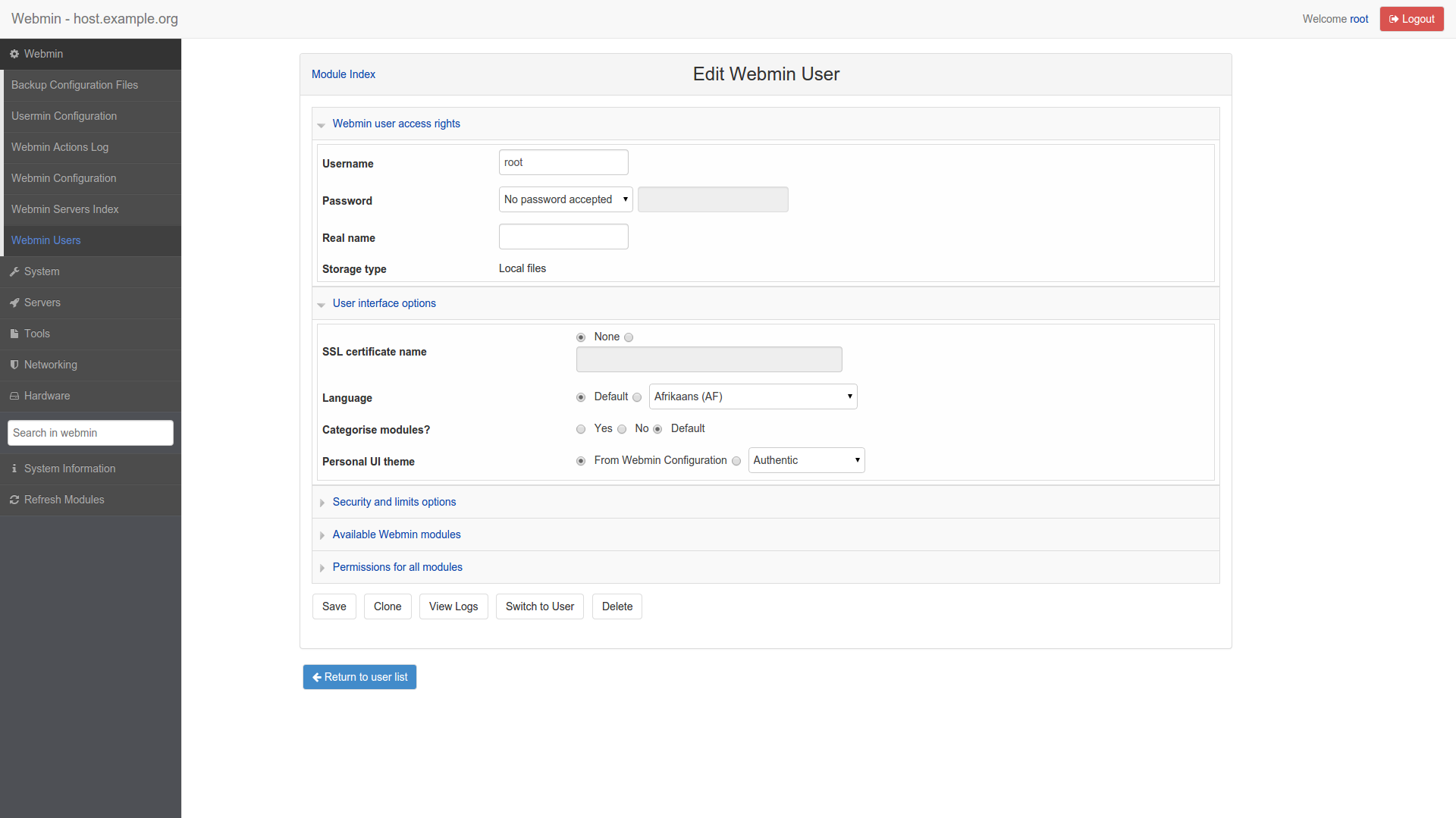Click the Webmin - host.example.org title
Screen dimensions: 1456x818
point(95,19)
